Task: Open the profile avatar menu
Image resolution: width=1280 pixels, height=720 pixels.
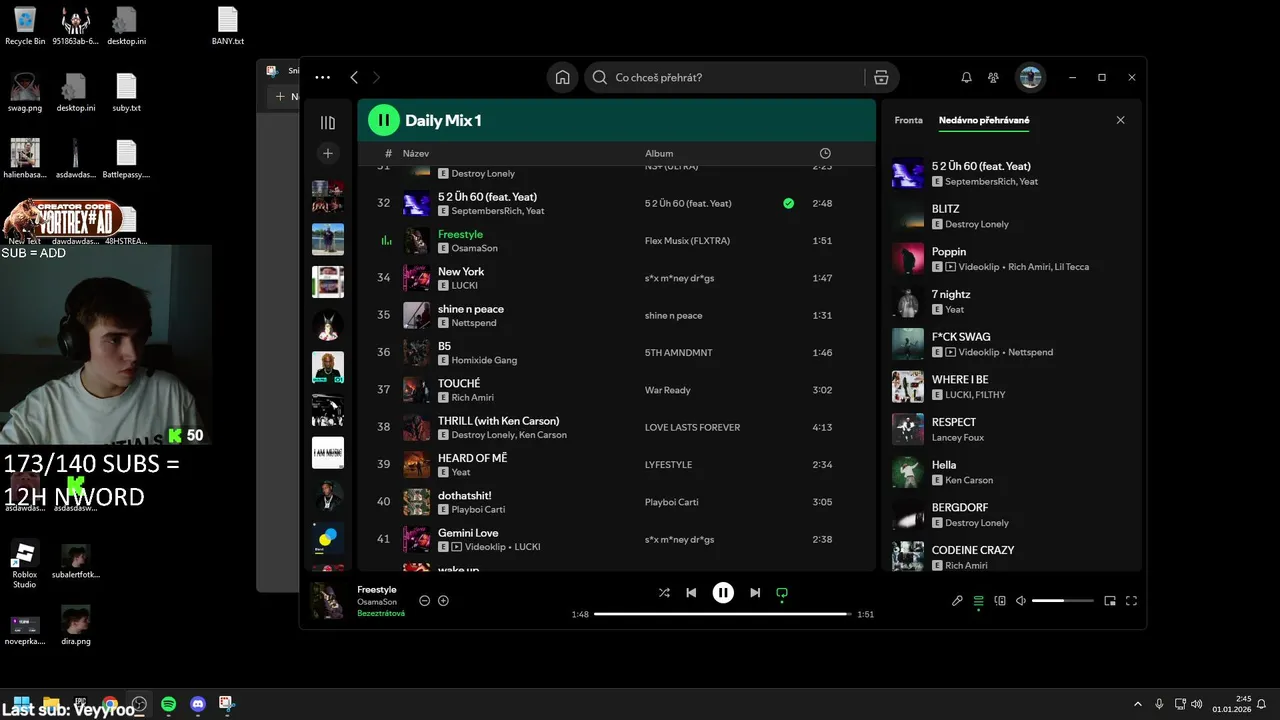Action: [1030, 77]
